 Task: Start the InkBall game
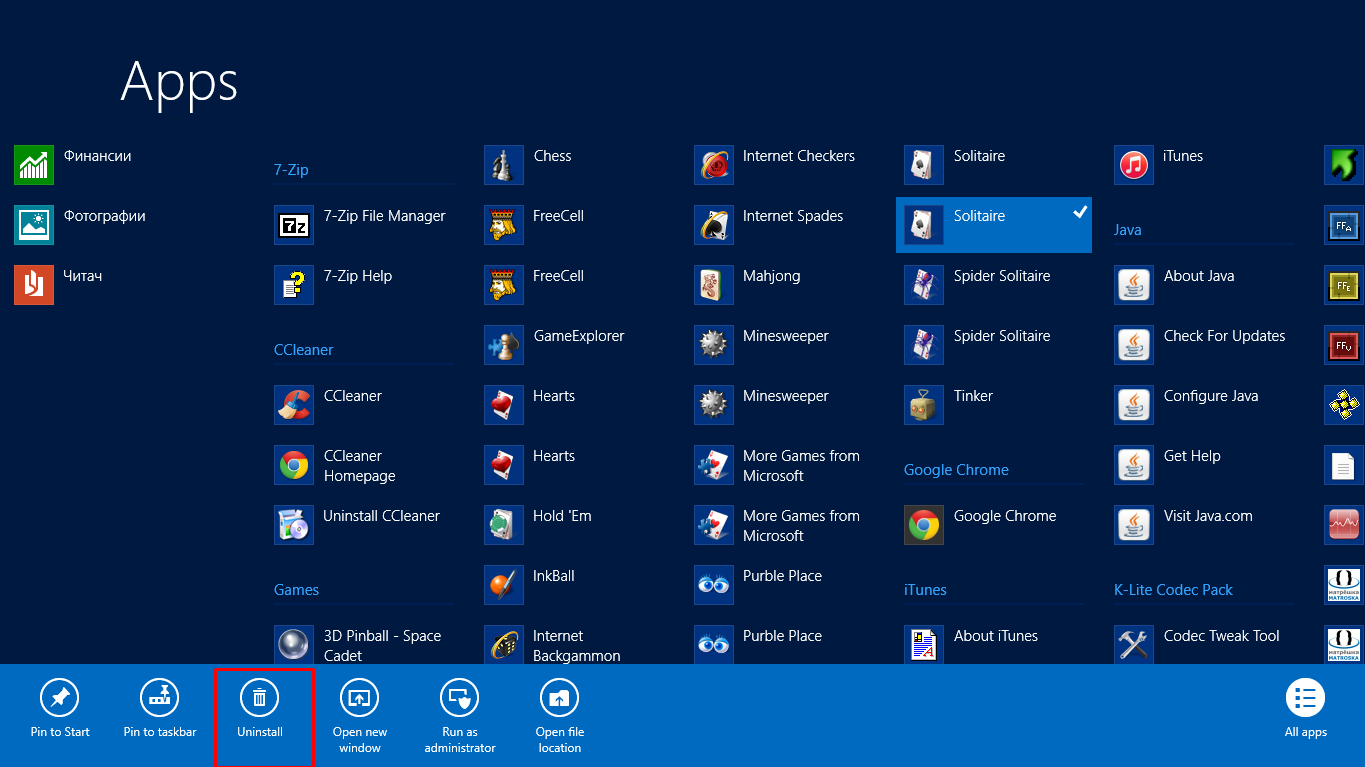pos(529,585)
